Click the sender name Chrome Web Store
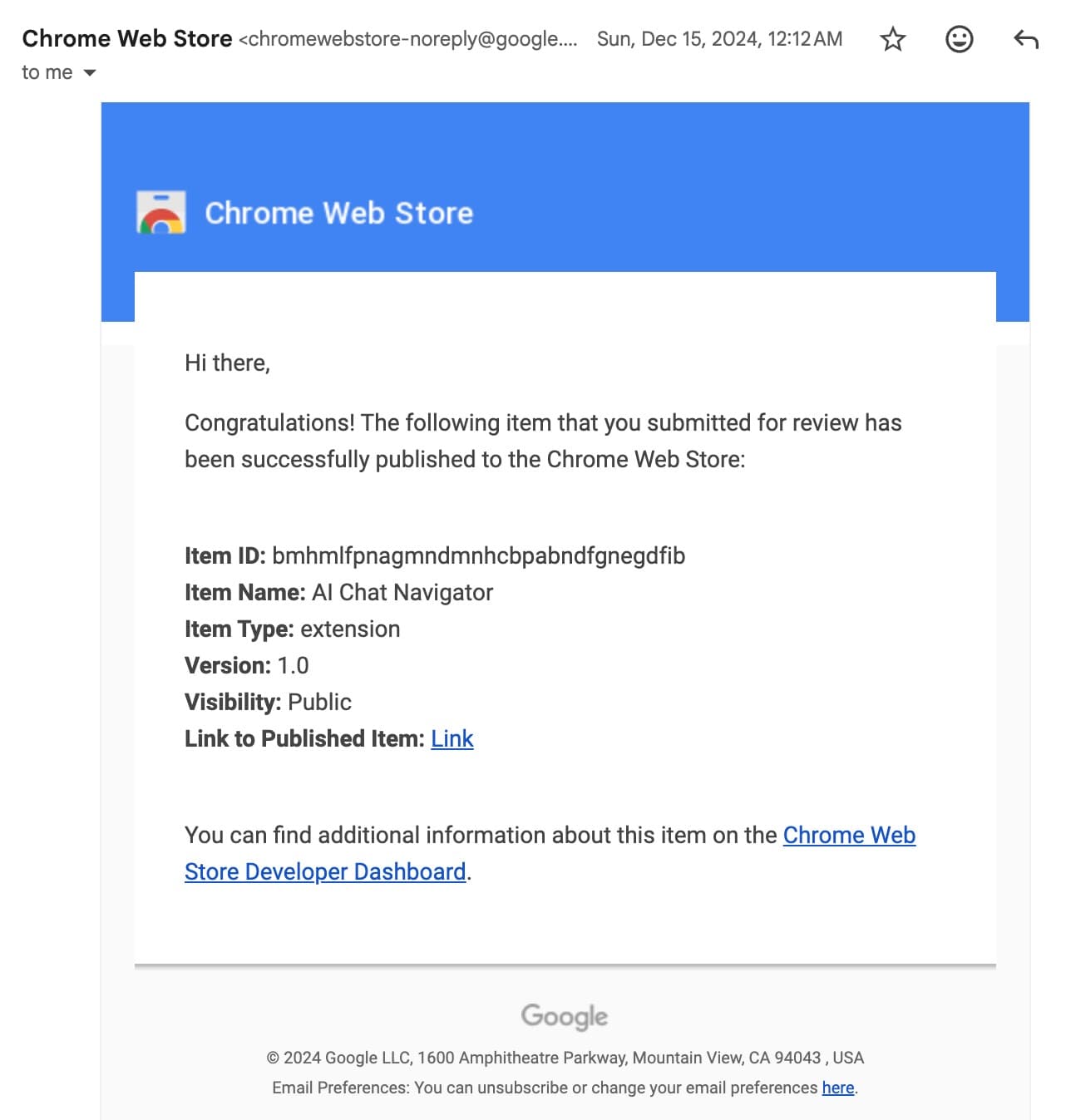Image resolution: width=1066 pixels, height=1120 pixels. 126,38
